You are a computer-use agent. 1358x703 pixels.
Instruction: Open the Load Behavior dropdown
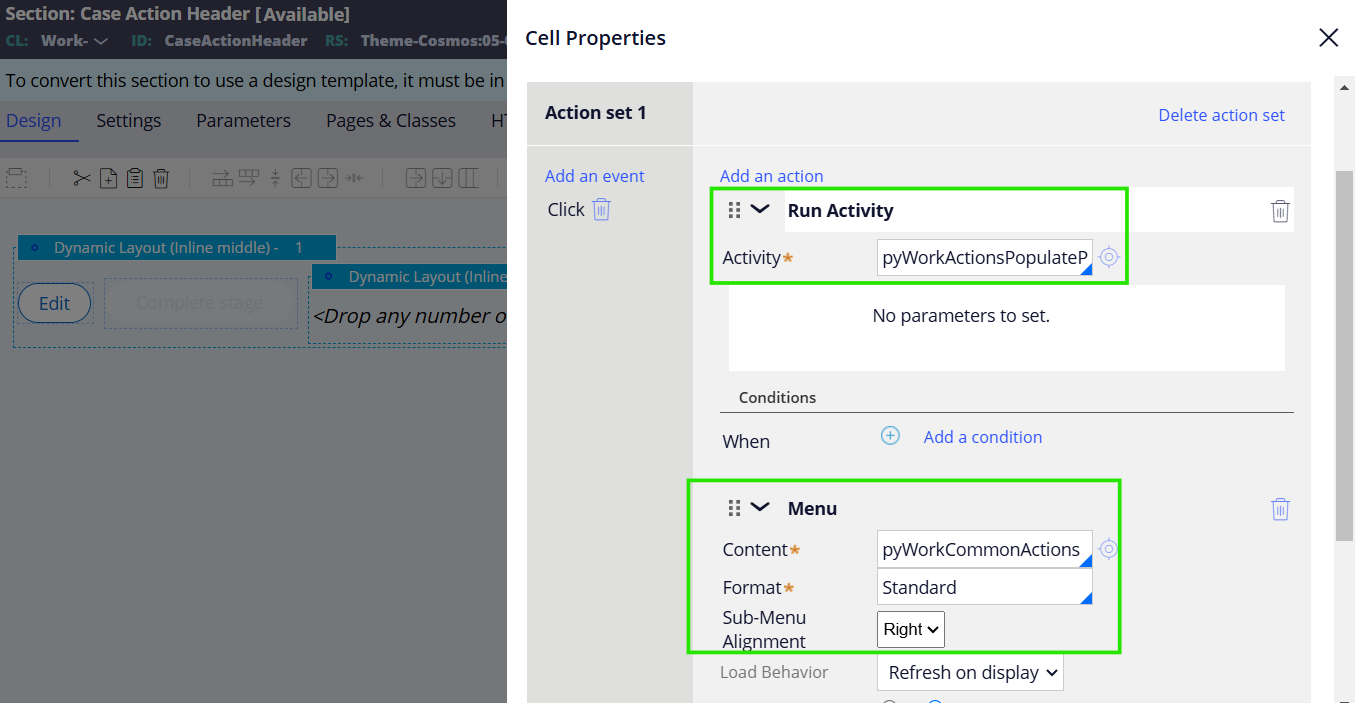click(x=970, y=672)
